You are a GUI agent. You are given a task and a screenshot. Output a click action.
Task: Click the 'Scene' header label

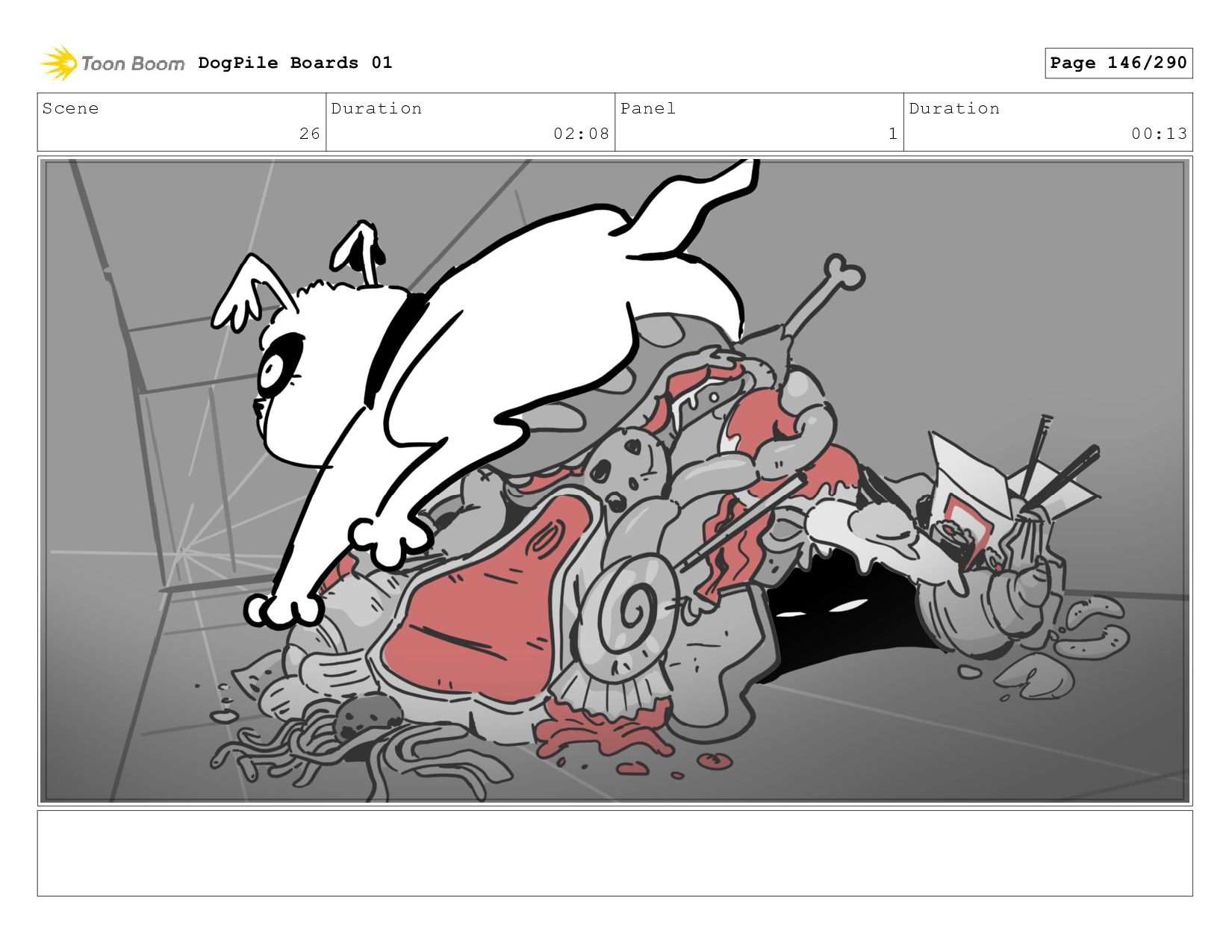(x=70, y=108)
